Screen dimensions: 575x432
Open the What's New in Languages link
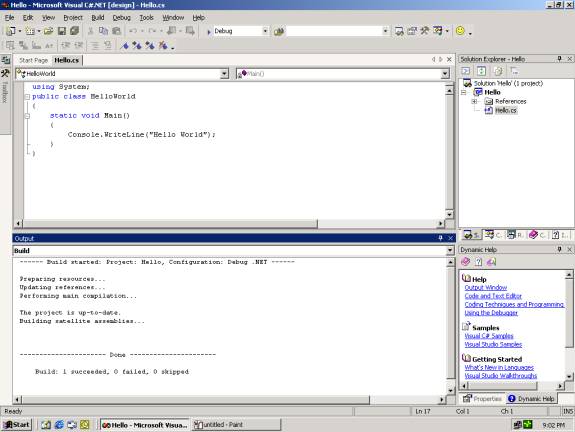[499, 367]
